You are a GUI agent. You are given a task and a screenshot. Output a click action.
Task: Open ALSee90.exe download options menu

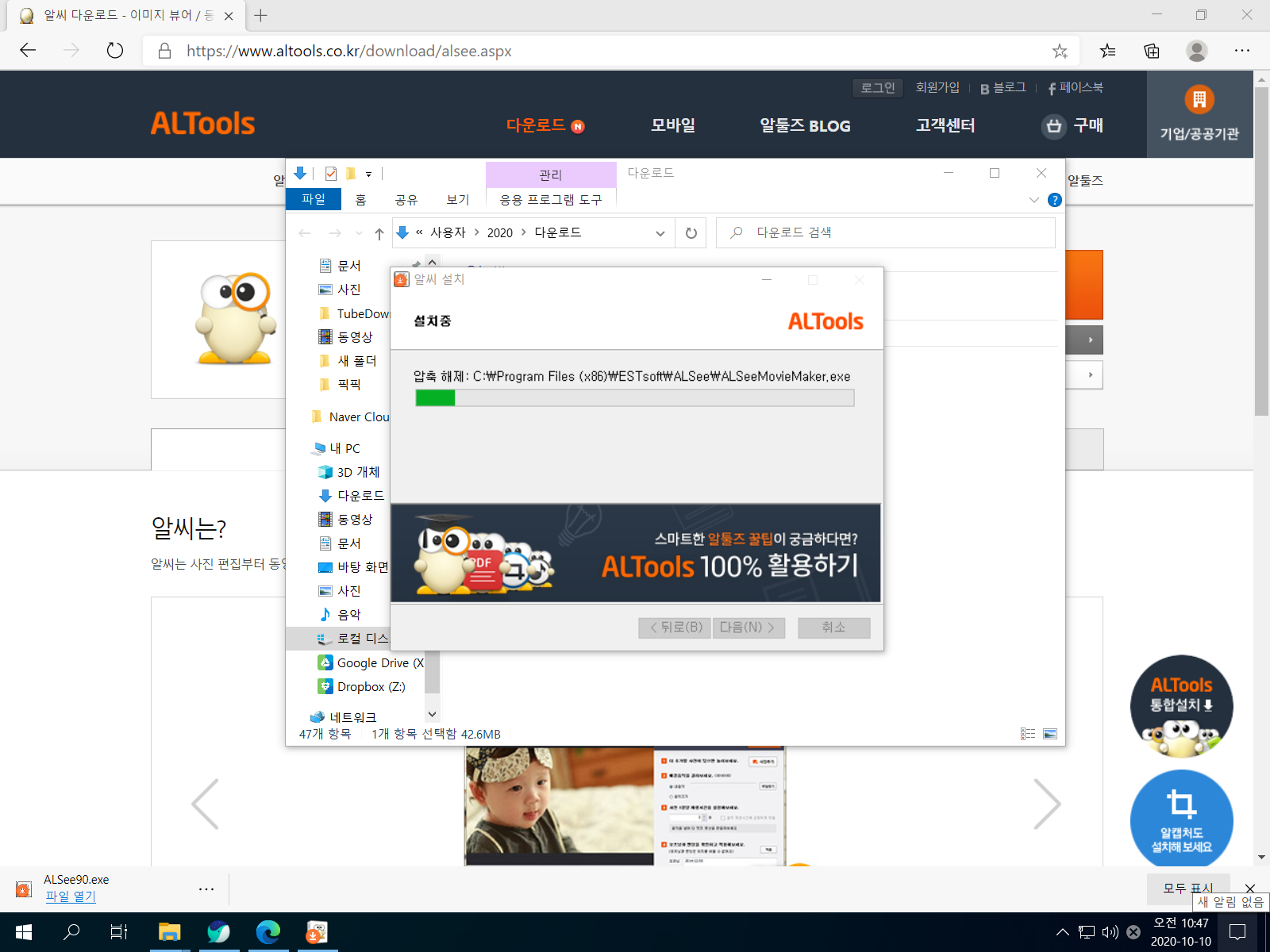tap(206, 889)
